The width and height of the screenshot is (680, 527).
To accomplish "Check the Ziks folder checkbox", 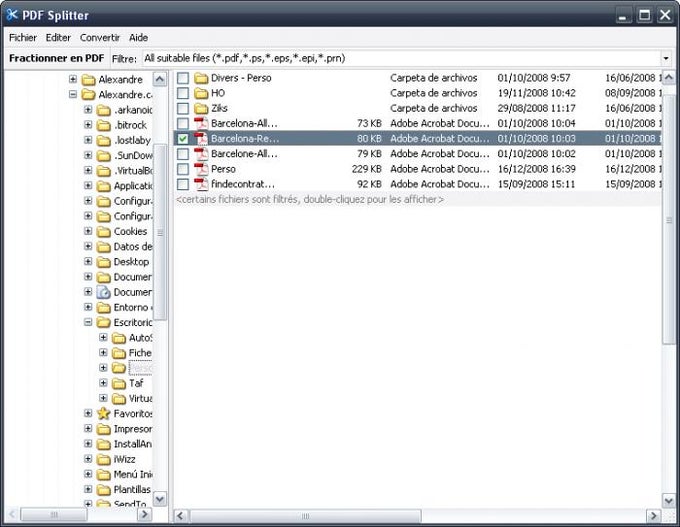I will (183, 108).
